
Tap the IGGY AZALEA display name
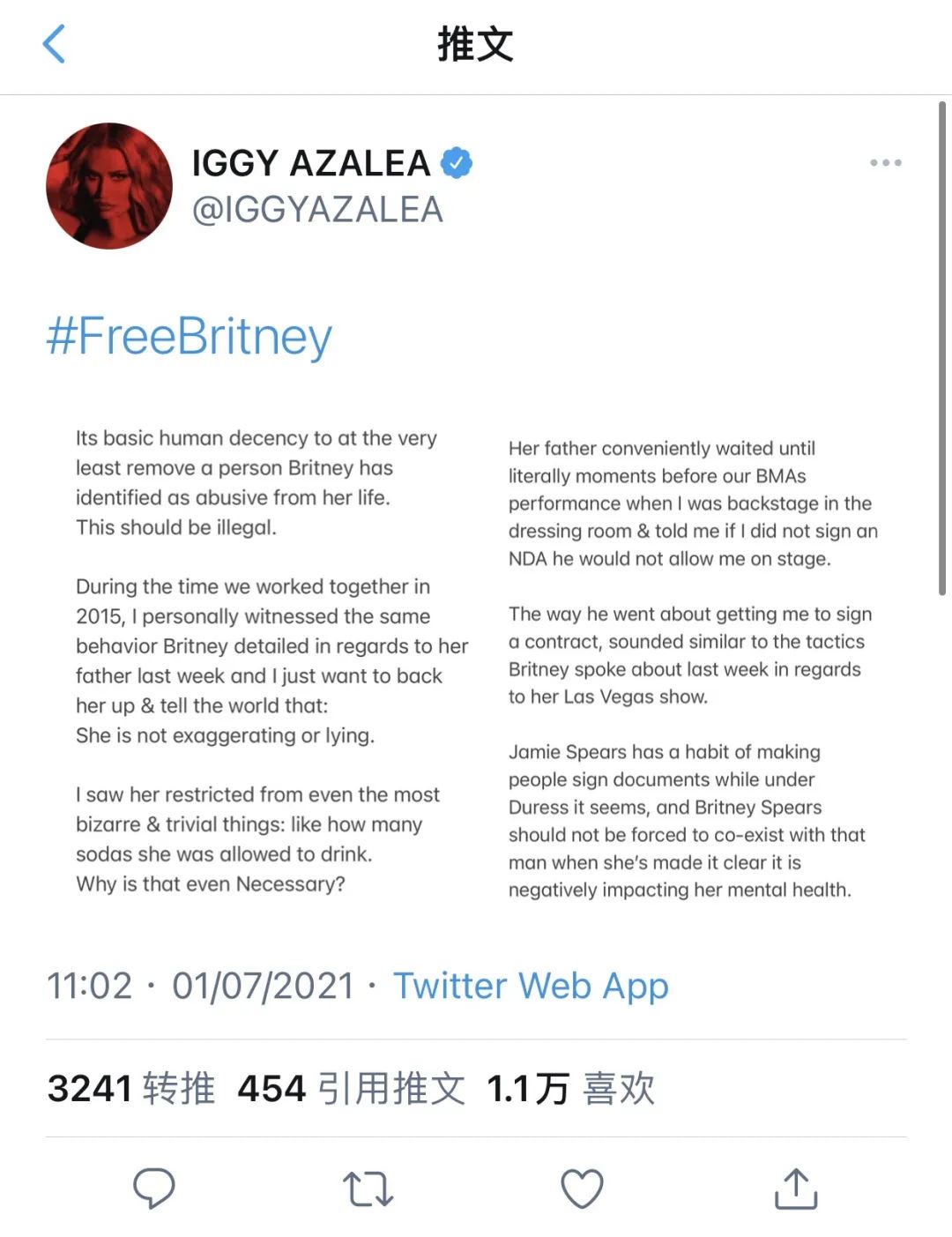[311, 163]
